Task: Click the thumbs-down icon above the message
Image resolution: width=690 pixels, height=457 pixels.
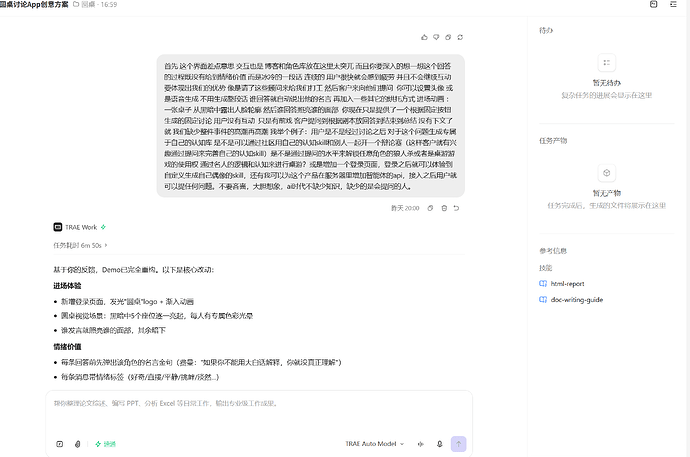Action: [x=436, y=37]
